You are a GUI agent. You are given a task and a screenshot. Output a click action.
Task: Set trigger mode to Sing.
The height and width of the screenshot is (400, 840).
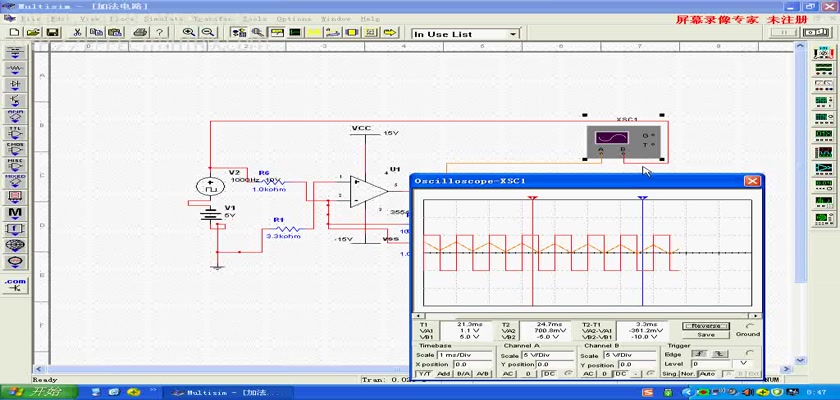pyautogui.click(x=670, y=373)
